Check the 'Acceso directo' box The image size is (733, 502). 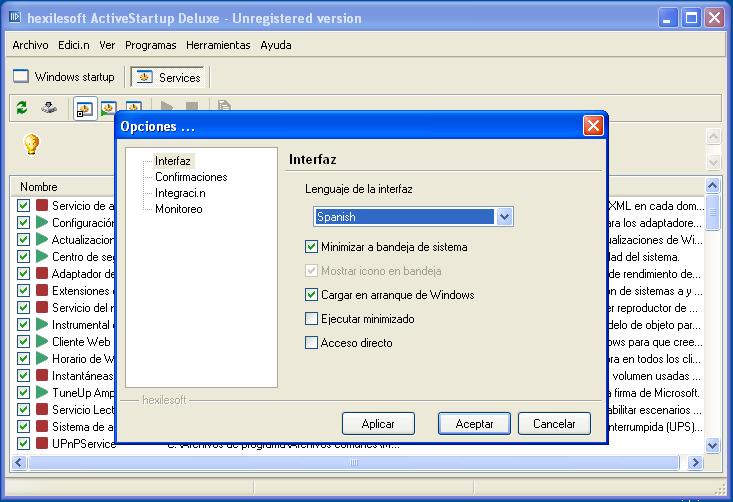click(311, 343)
